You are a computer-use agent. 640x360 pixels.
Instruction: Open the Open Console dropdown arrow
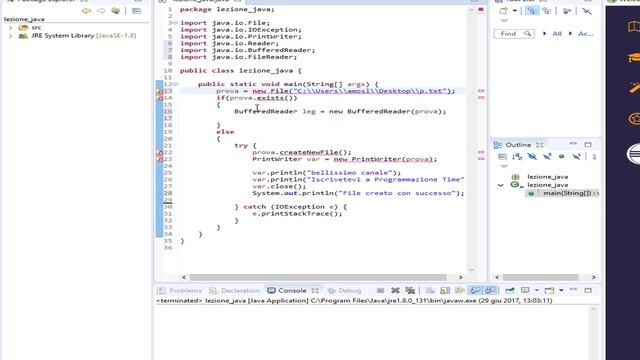561,291
